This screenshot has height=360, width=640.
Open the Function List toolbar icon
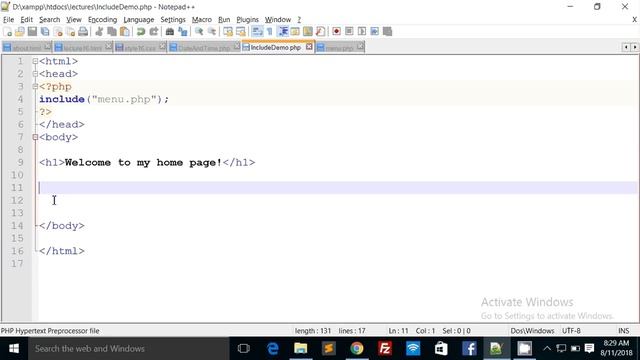(320, 31)
